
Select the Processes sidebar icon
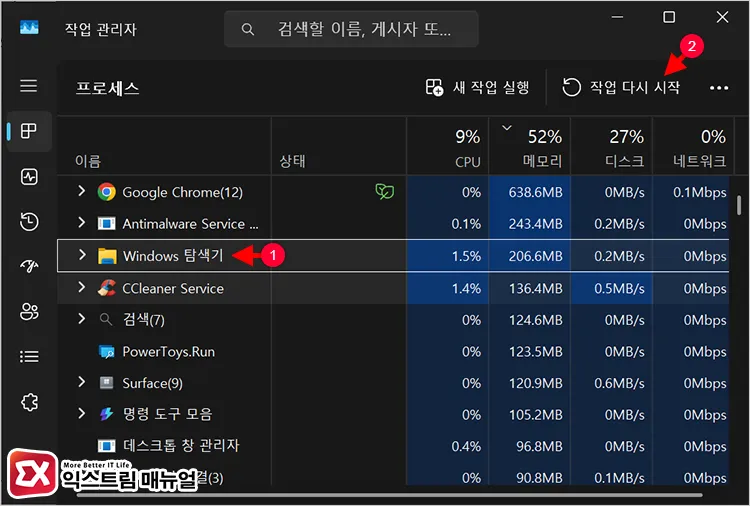29,131
